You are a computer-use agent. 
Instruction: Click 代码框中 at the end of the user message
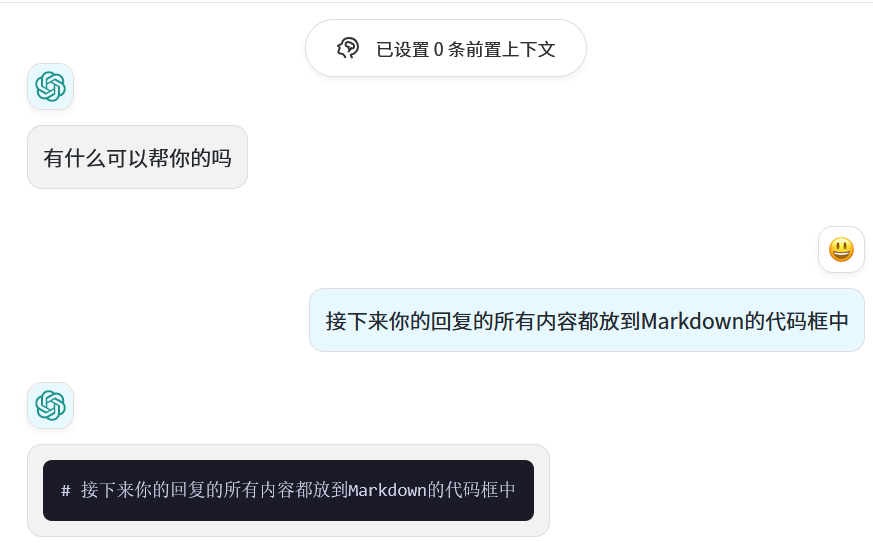click(x=807, y=321)
